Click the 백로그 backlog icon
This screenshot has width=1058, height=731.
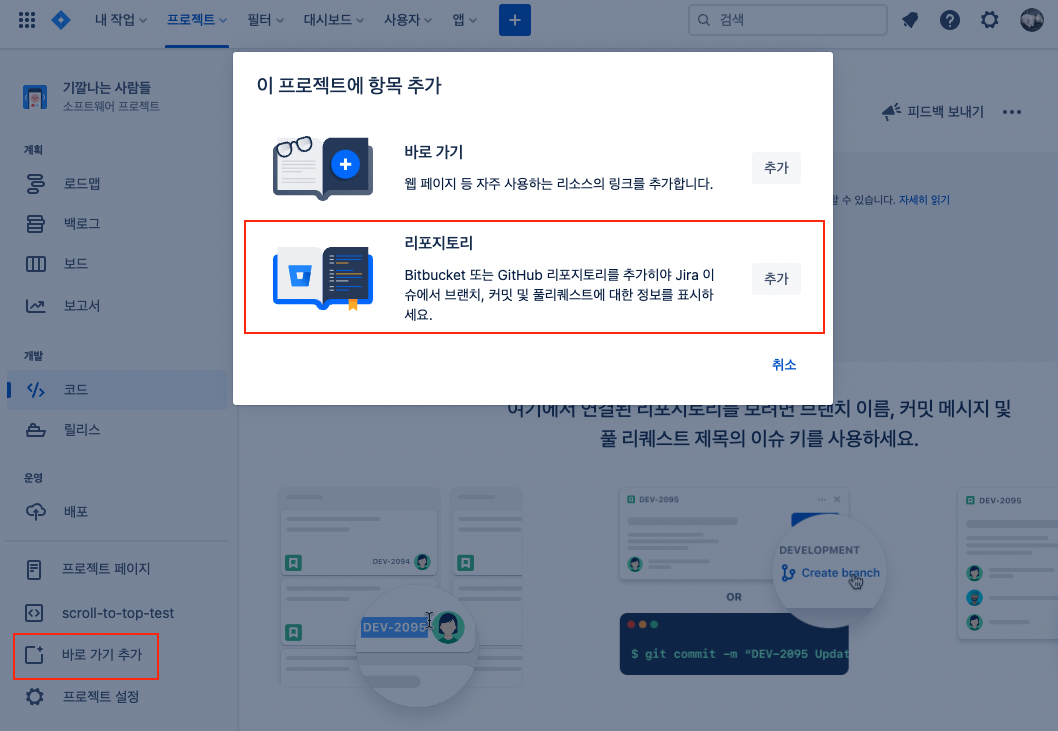[35, 223]
